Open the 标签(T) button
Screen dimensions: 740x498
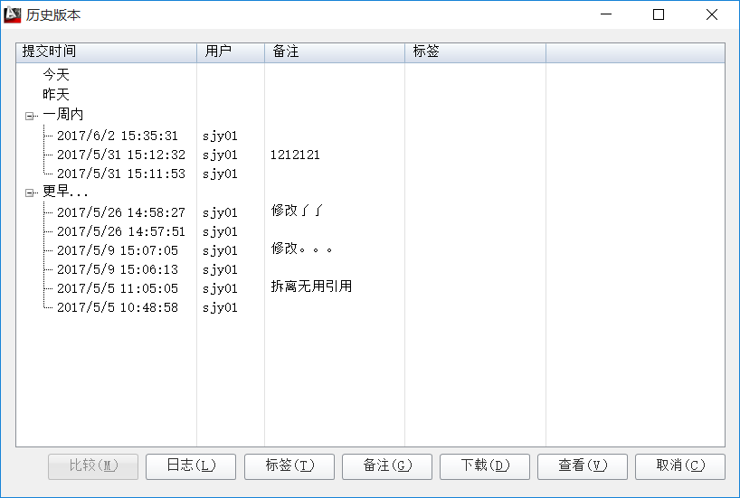tap(289, 466)
